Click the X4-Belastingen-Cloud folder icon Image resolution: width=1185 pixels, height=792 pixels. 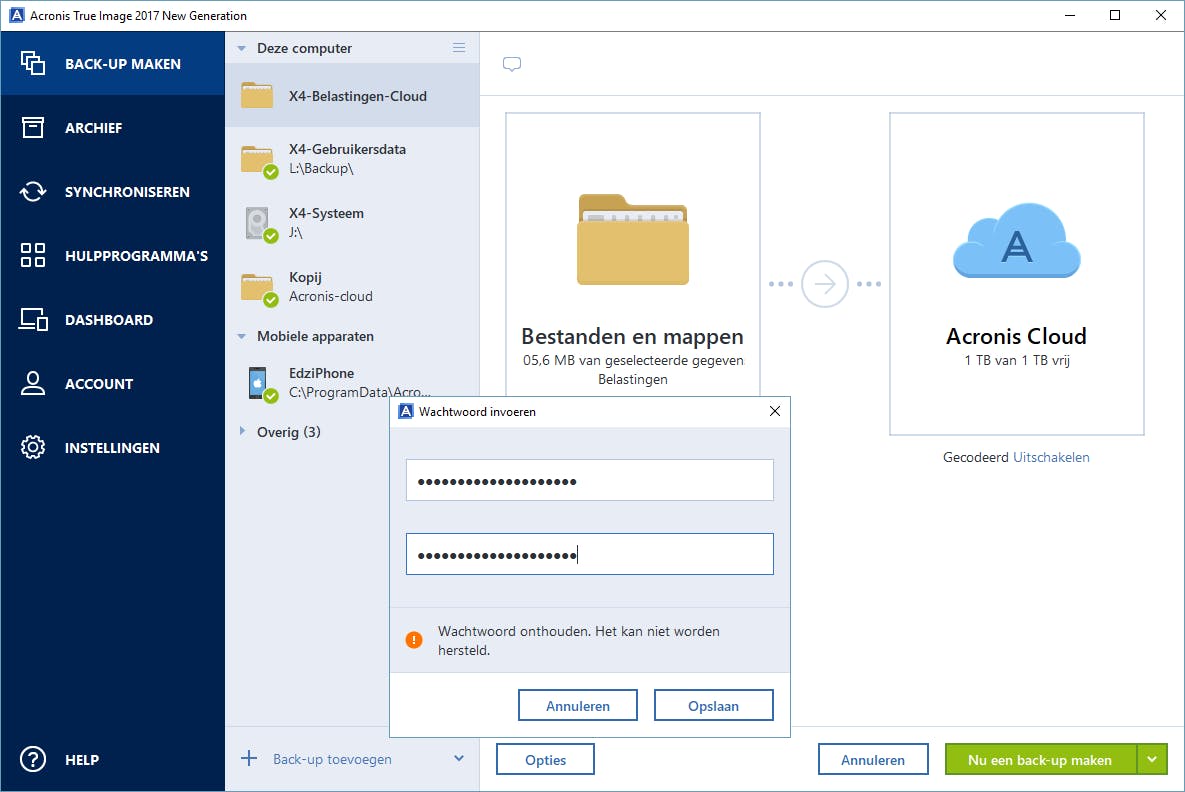point(257,96)
